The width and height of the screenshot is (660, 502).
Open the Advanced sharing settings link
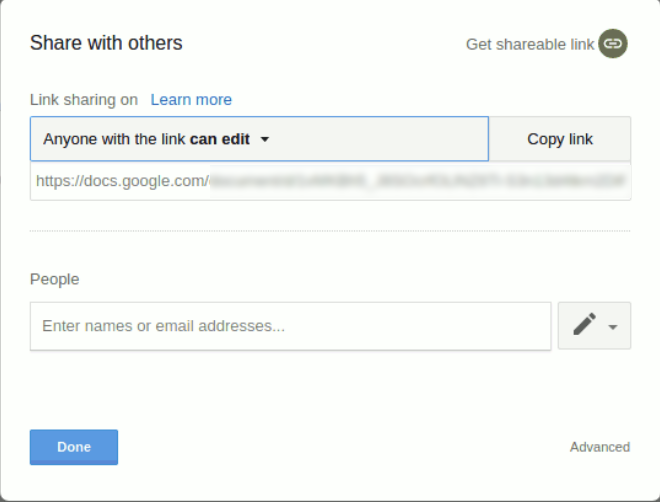pyautogui.click(x=600, y=447)
